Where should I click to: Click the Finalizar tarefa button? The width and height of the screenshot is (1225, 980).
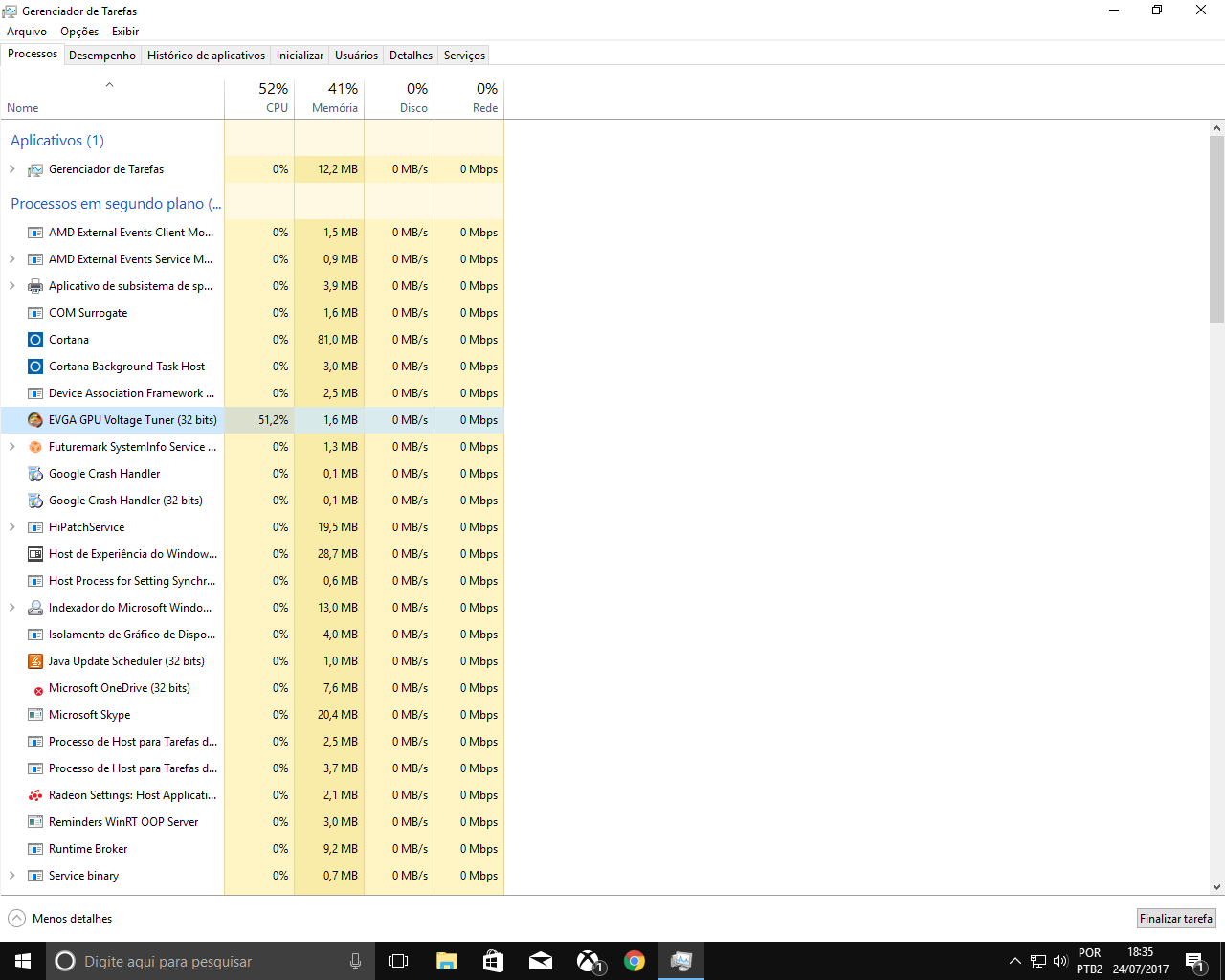click(x=1176, y=919)
